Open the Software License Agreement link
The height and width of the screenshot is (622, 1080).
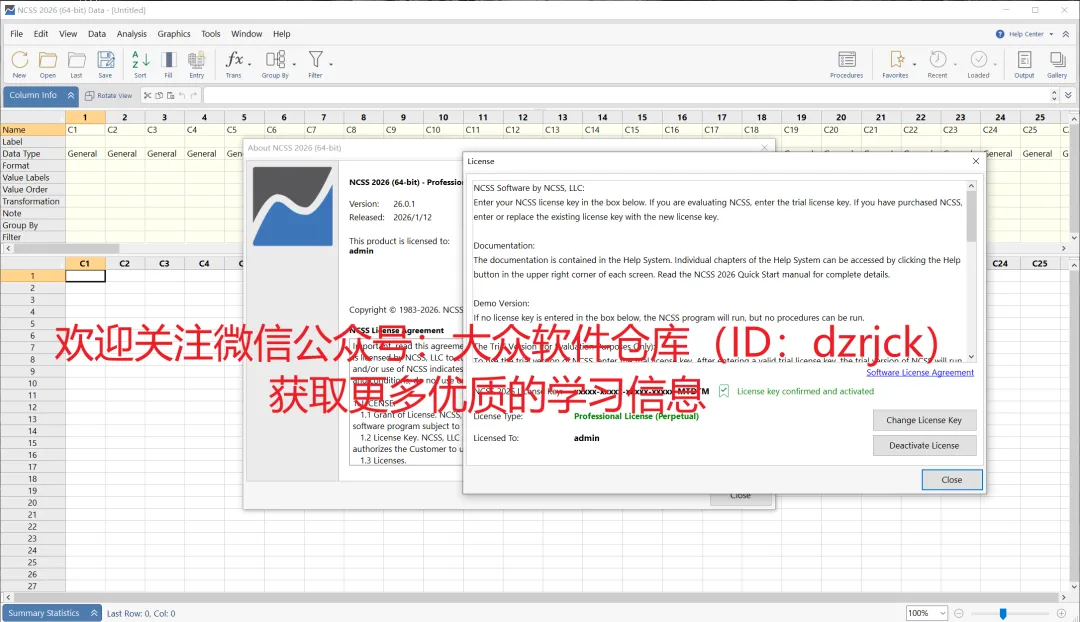click(920, 373)
